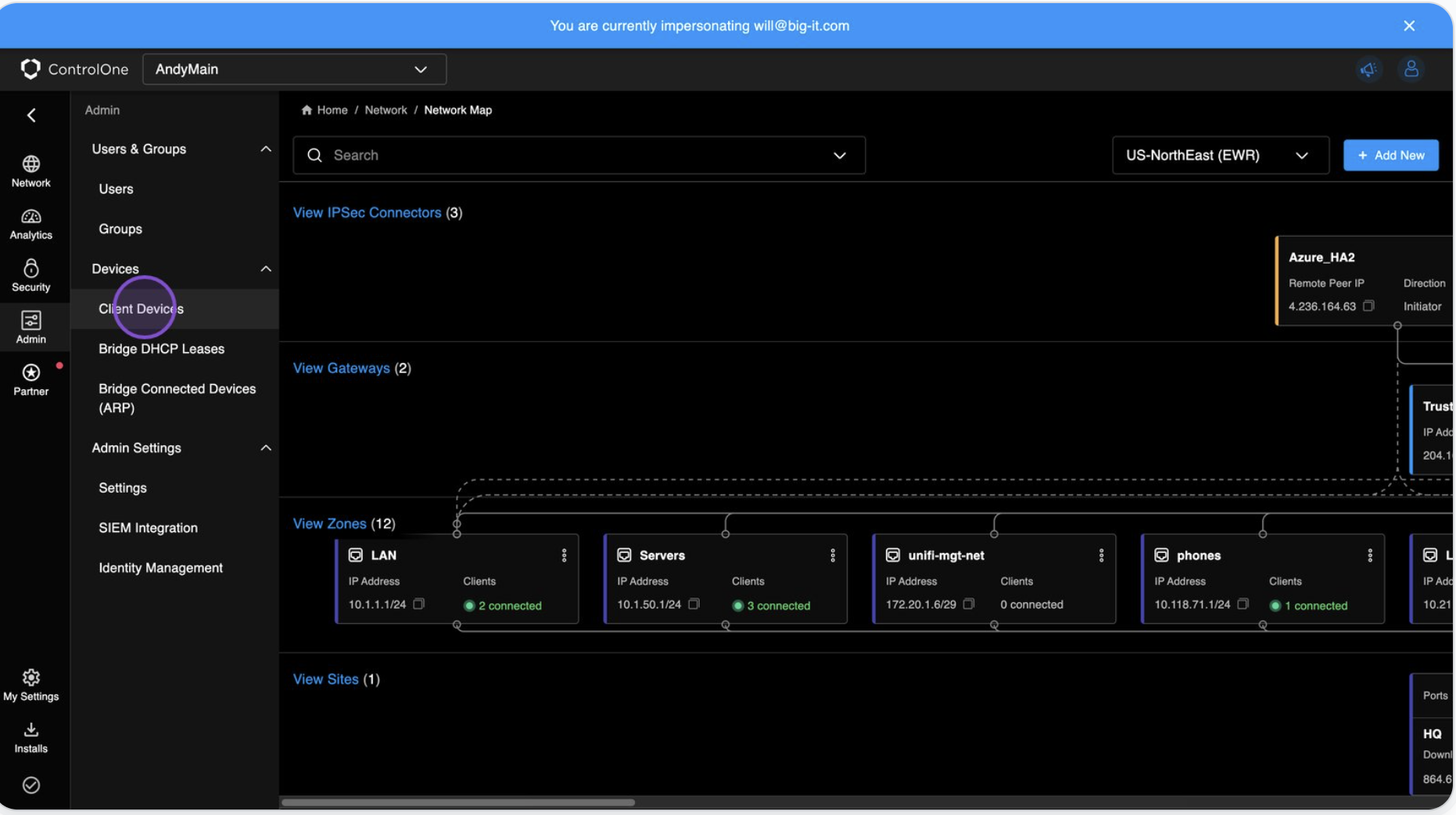This screenshot has height=815, width=1456.
Task: Open SIEM Integration settings
Action: pos(149,527)
